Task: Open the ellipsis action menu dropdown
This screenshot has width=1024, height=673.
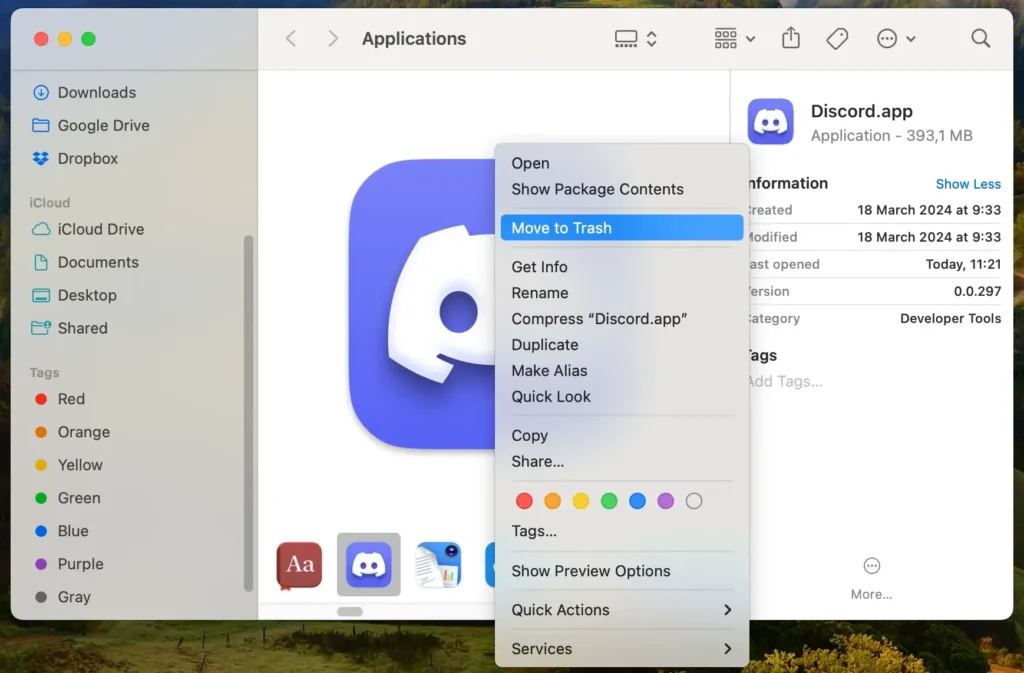Action: point(895,39)
